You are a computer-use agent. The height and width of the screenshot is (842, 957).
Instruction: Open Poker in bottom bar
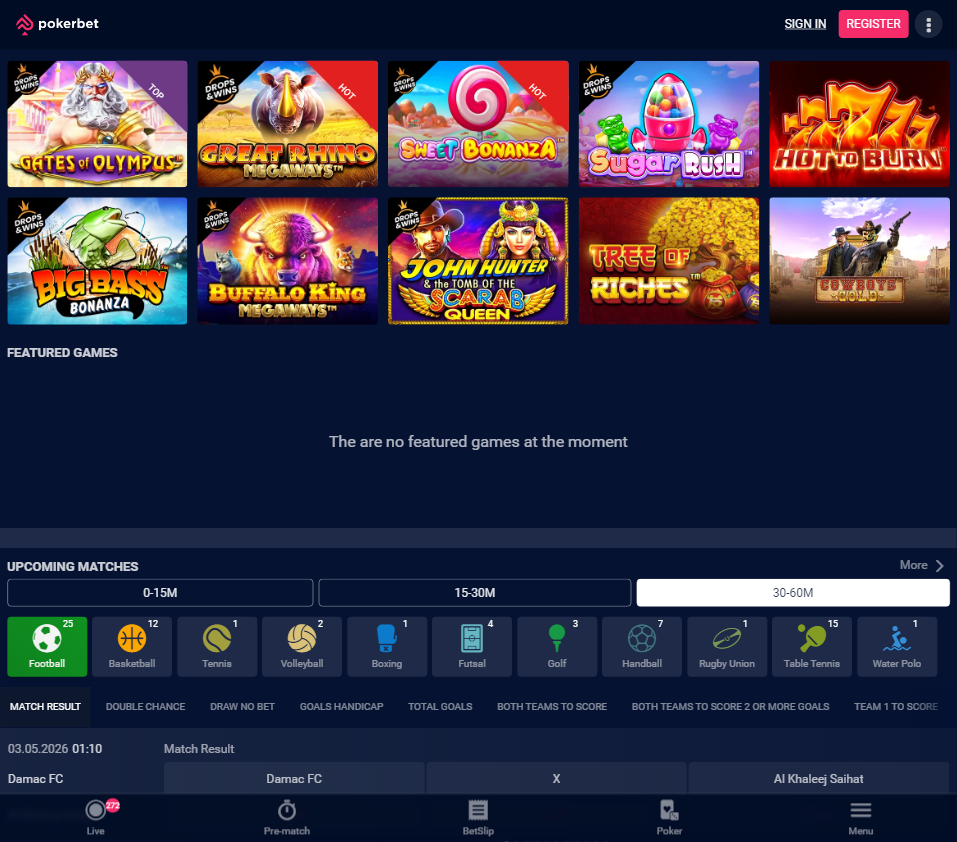point(670,818)
